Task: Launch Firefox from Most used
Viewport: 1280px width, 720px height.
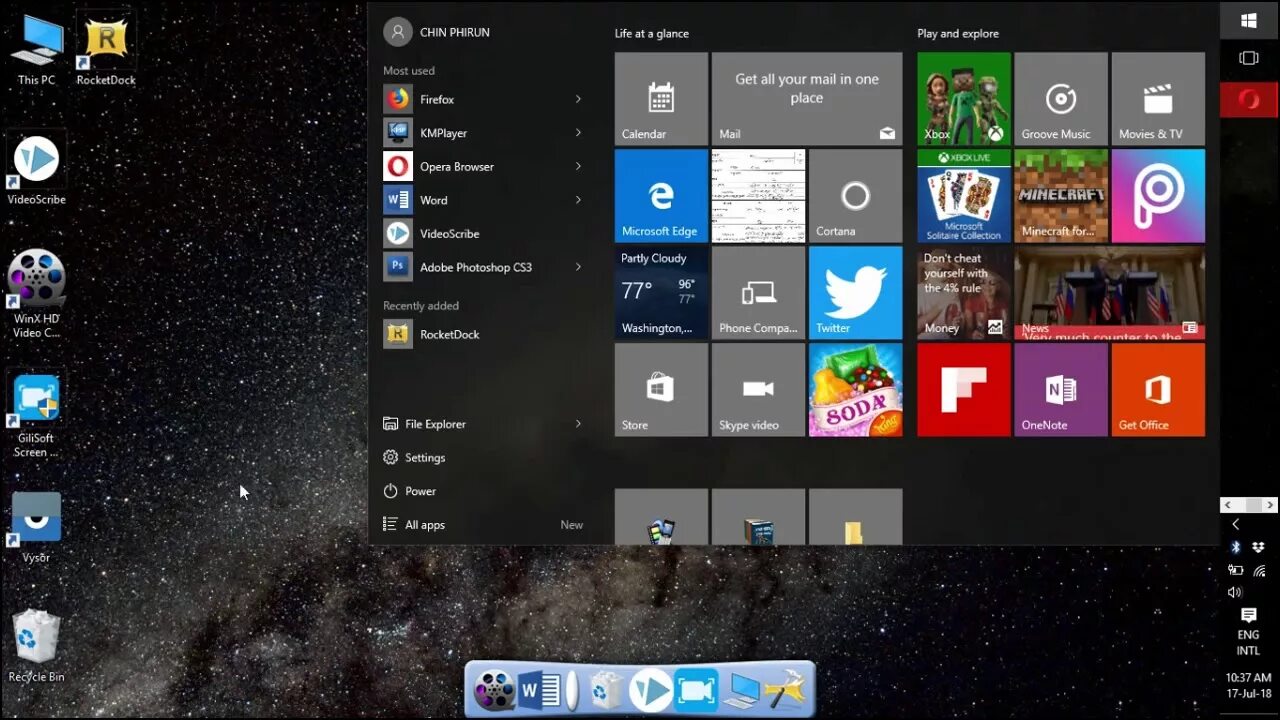Action: (483, 99)
